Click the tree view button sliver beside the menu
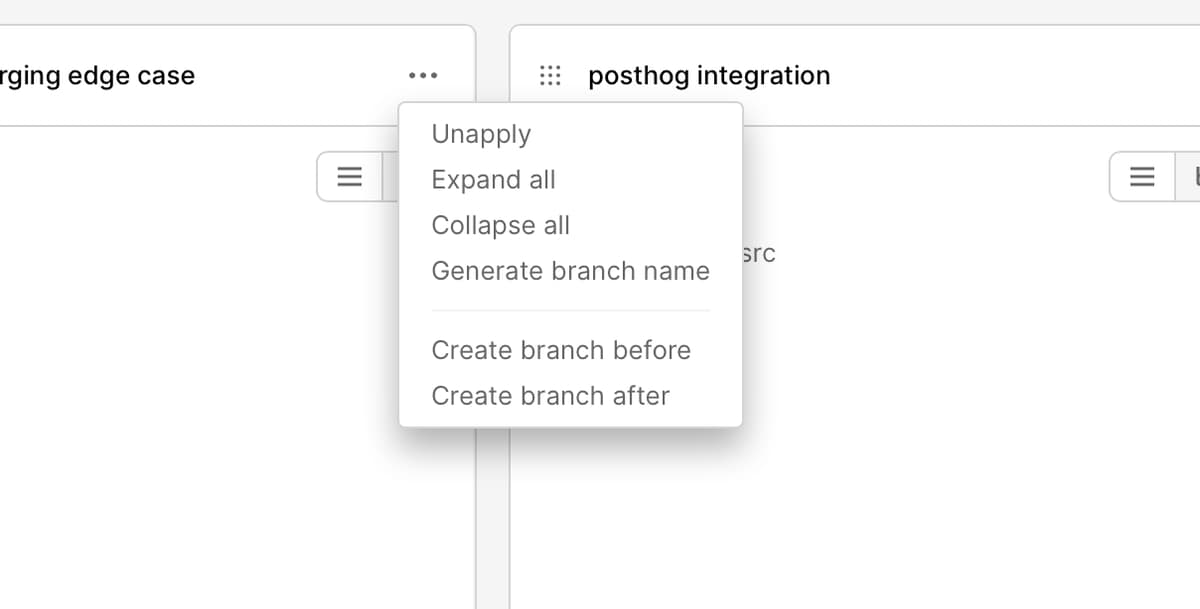The image size is (1200, 609). [391, 177]
